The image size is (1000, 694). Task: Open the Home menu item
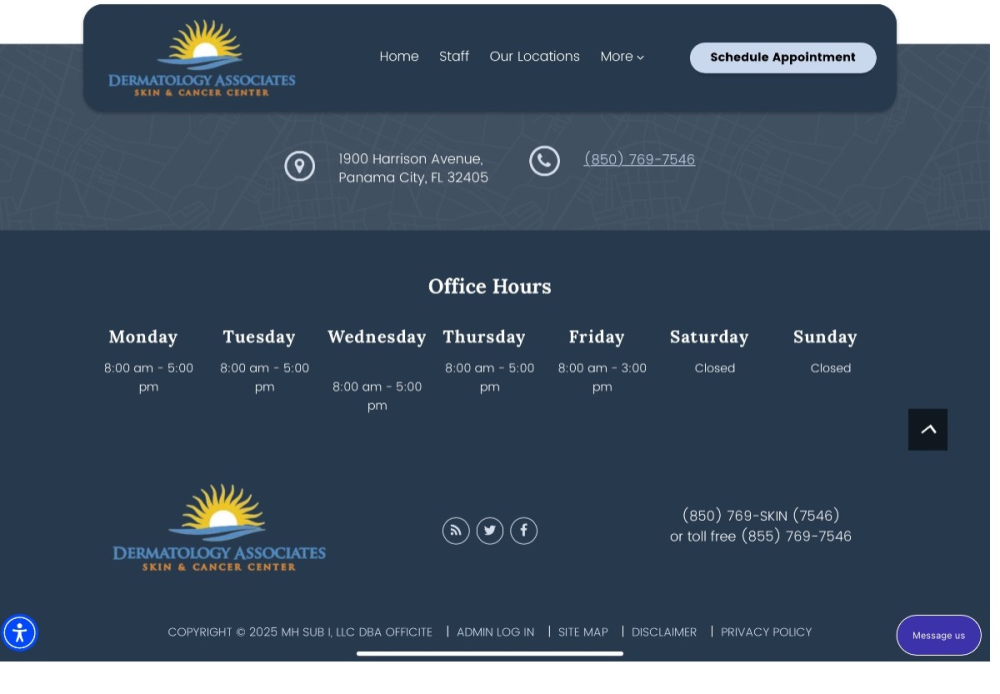tap(399, 57)
